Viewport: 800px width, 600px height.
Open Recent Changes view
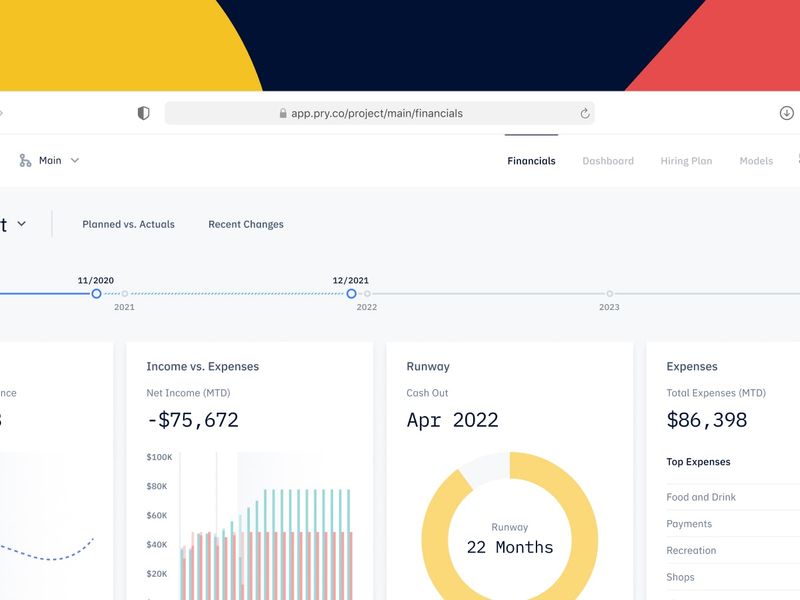246,225
